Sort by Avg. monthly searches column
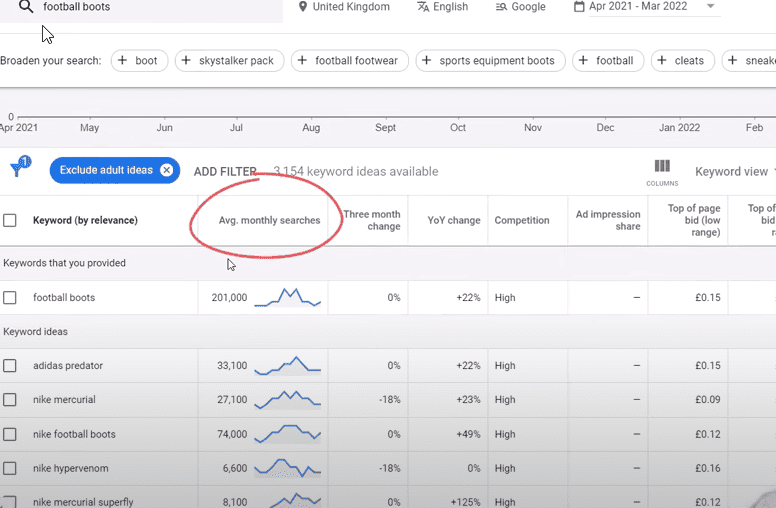This screenshot has width=776, height=508. click(269, 220)
